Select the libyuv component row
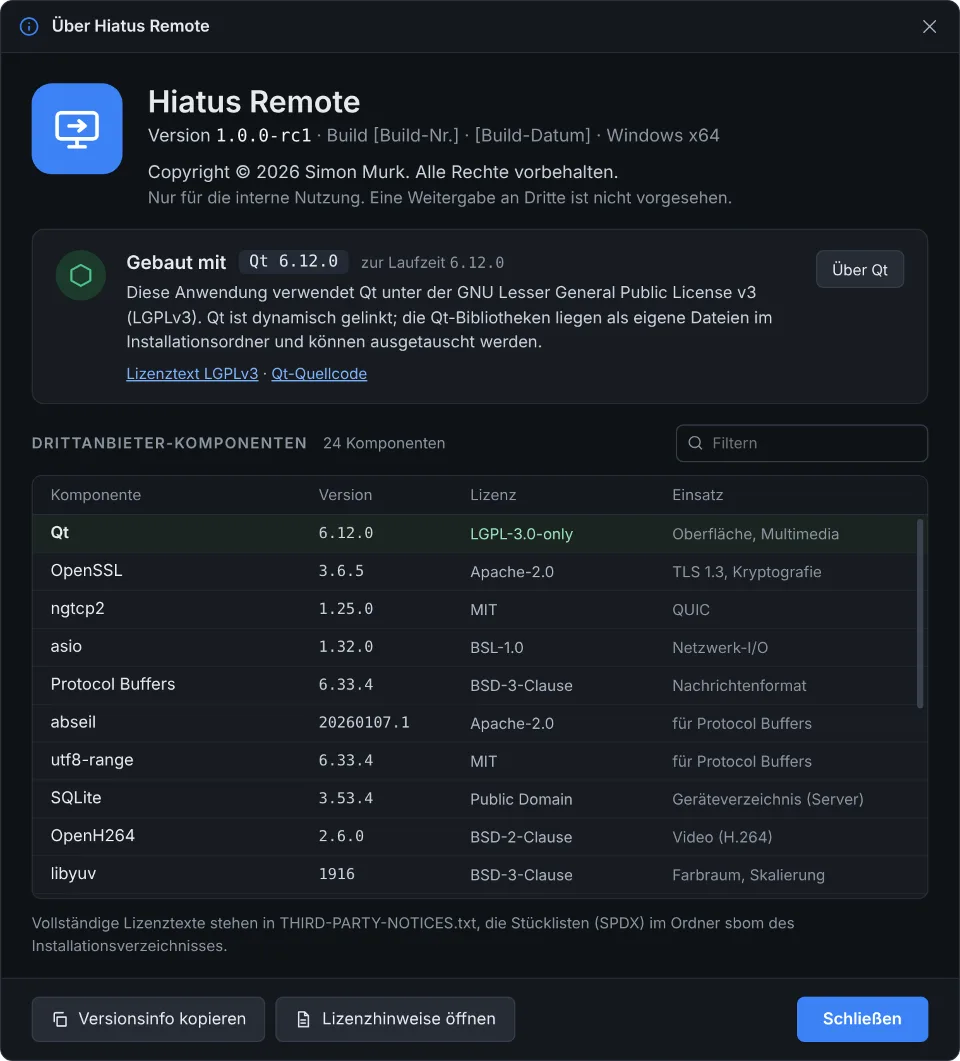 [480, 875]
